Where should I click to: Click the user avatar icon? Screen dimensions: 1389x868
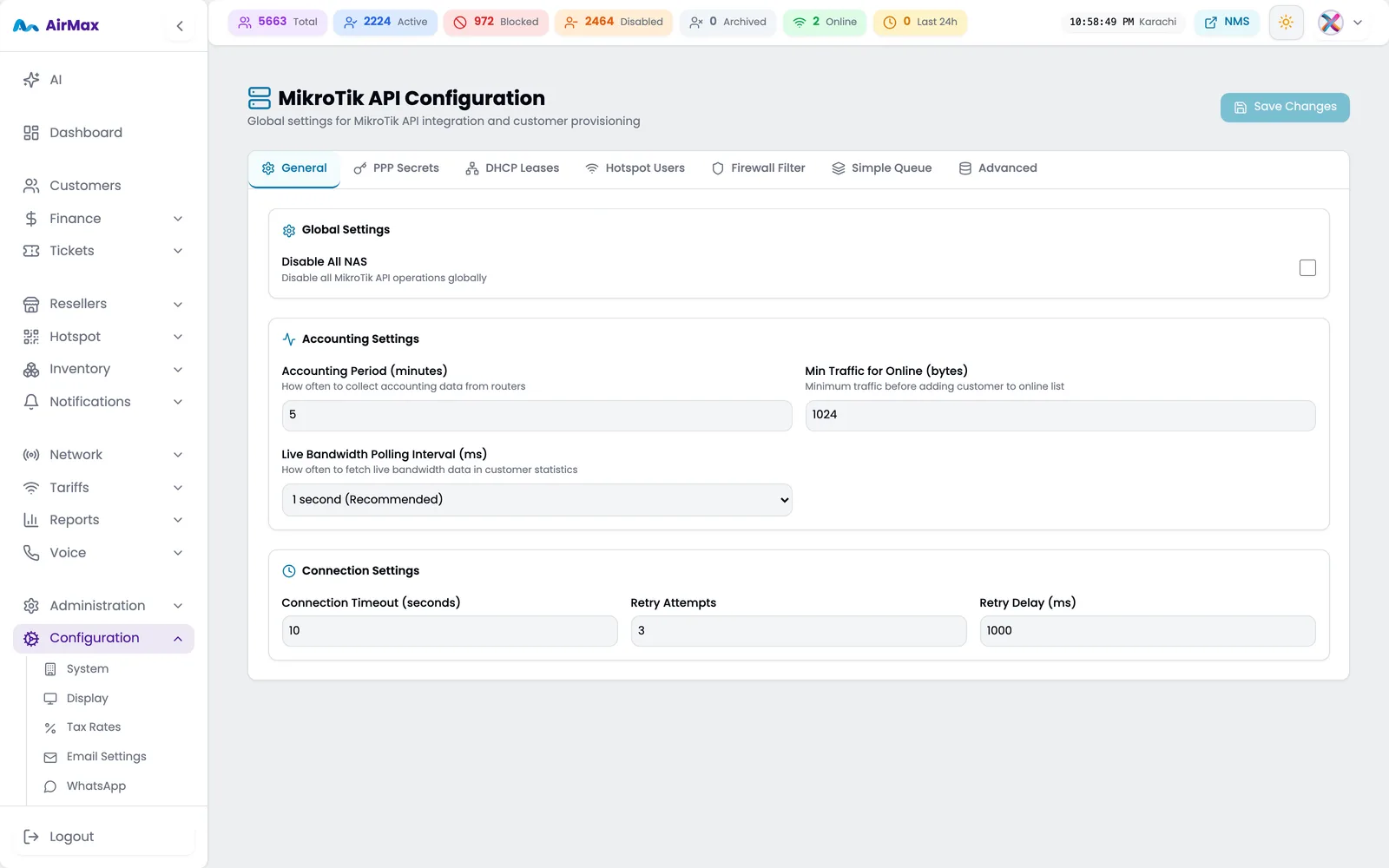(x=1331, y=23)
